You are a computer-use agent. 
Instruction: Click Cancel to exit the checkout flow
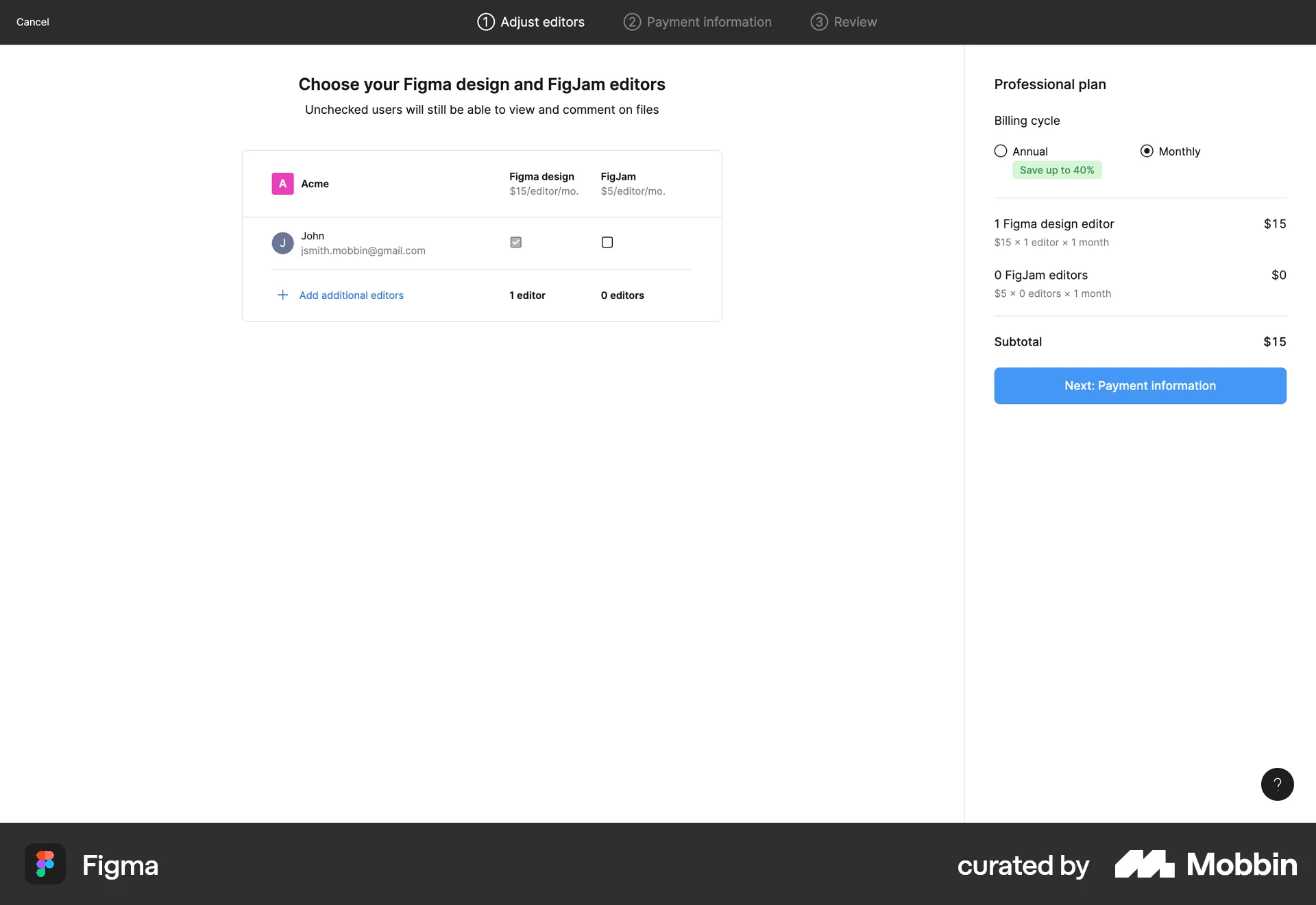(32, 22)
